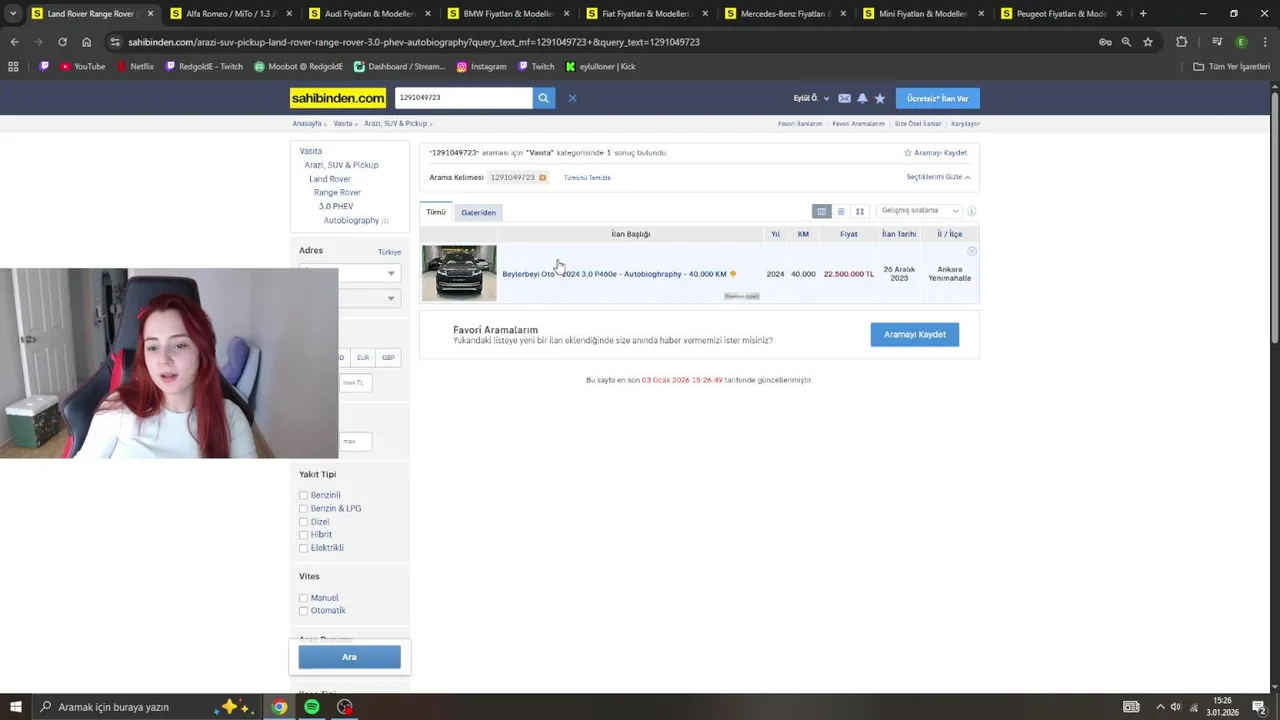Open Chrome from the taskbar
Screen dimensions: 1280x720
pyautogui.click(x=280, y=707)
